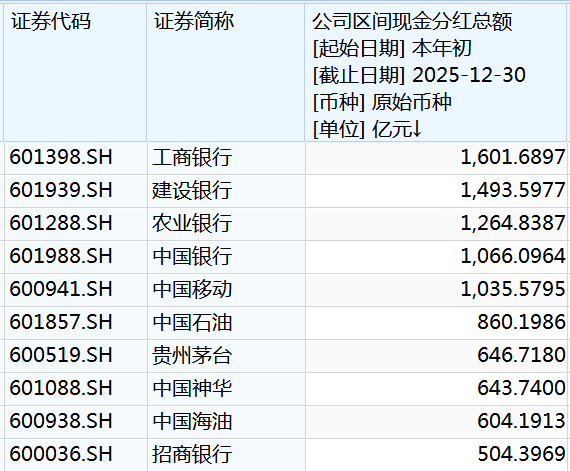Select name cell 中国海油
The width and height of the screenshot is (570, 471).
(226, 422)
